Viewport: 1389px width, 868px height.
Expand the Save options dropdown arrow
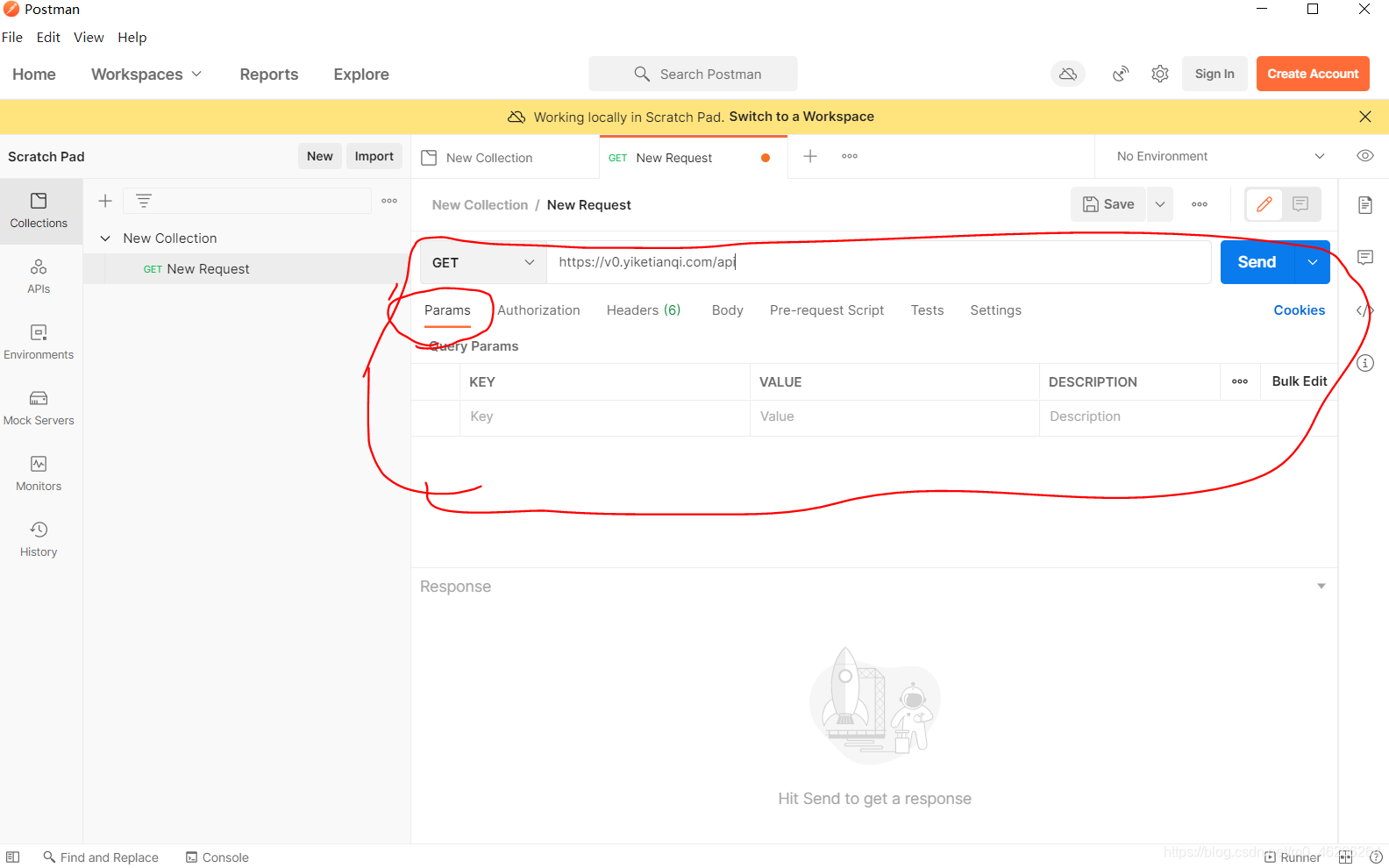[1160, 204]
